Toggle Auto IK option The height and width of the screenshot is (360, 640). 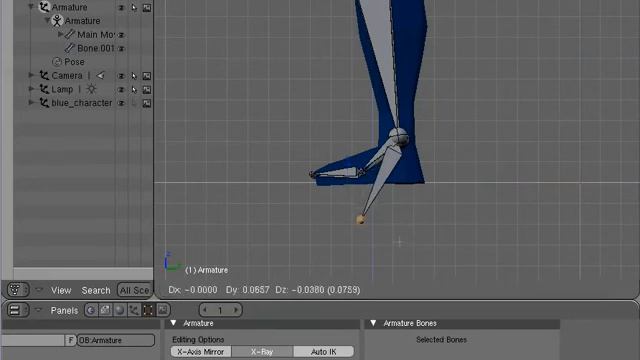click(x=324, y=351)
